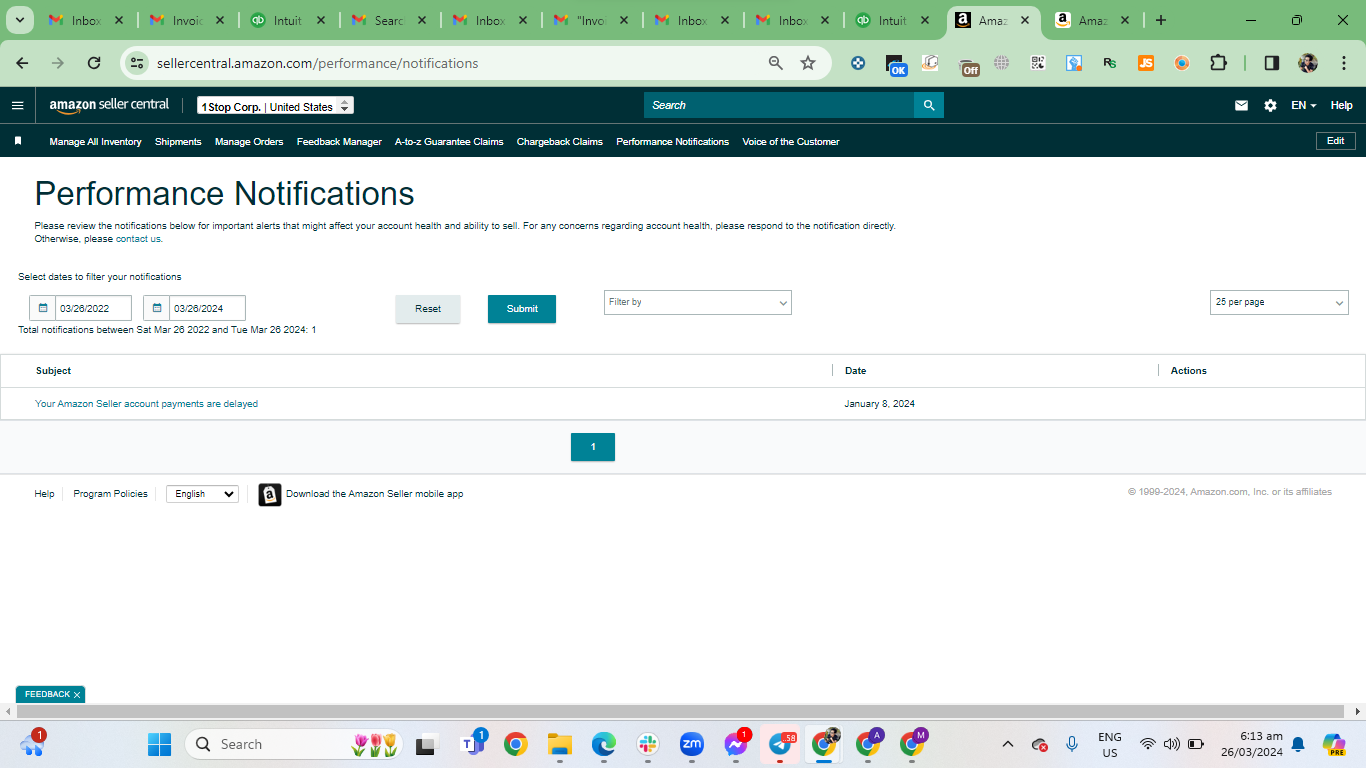
Task: Click the 'January 8, 2024' date cell
Action: coord(880,404)
